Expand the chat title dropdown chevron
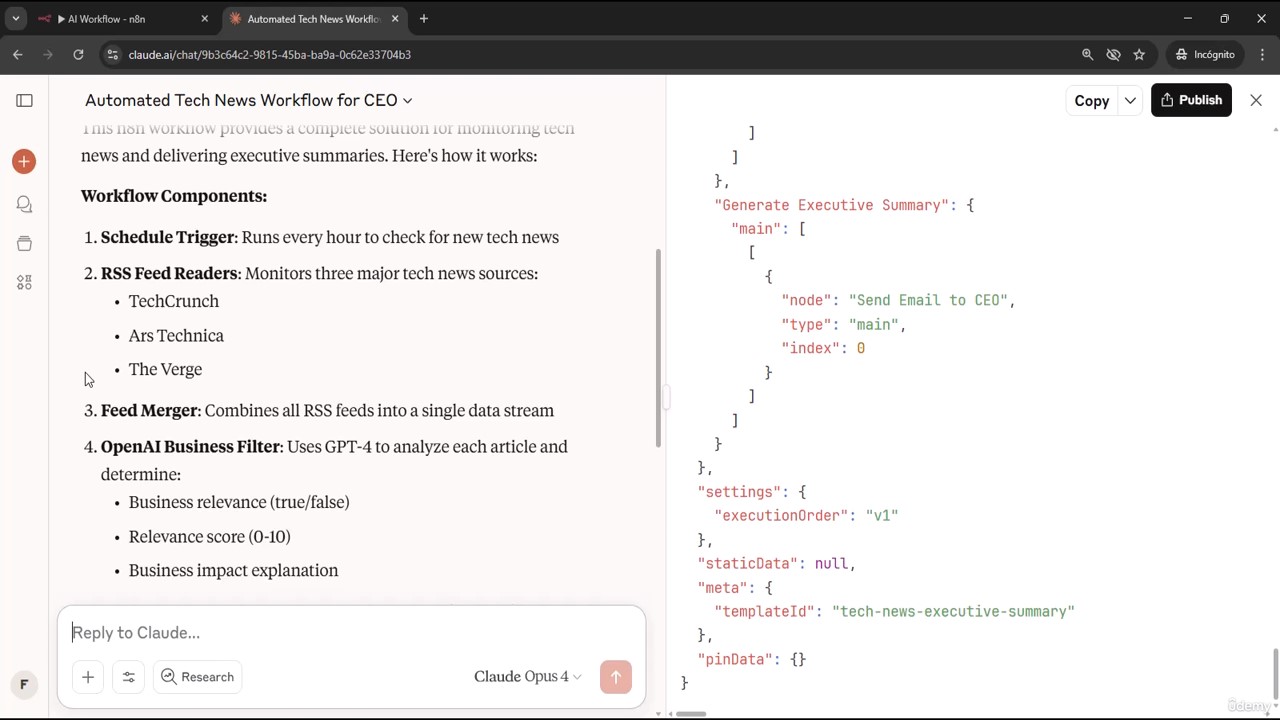Screen dimensions: 1280x720 pyautogui.click(x=407, y=100)
